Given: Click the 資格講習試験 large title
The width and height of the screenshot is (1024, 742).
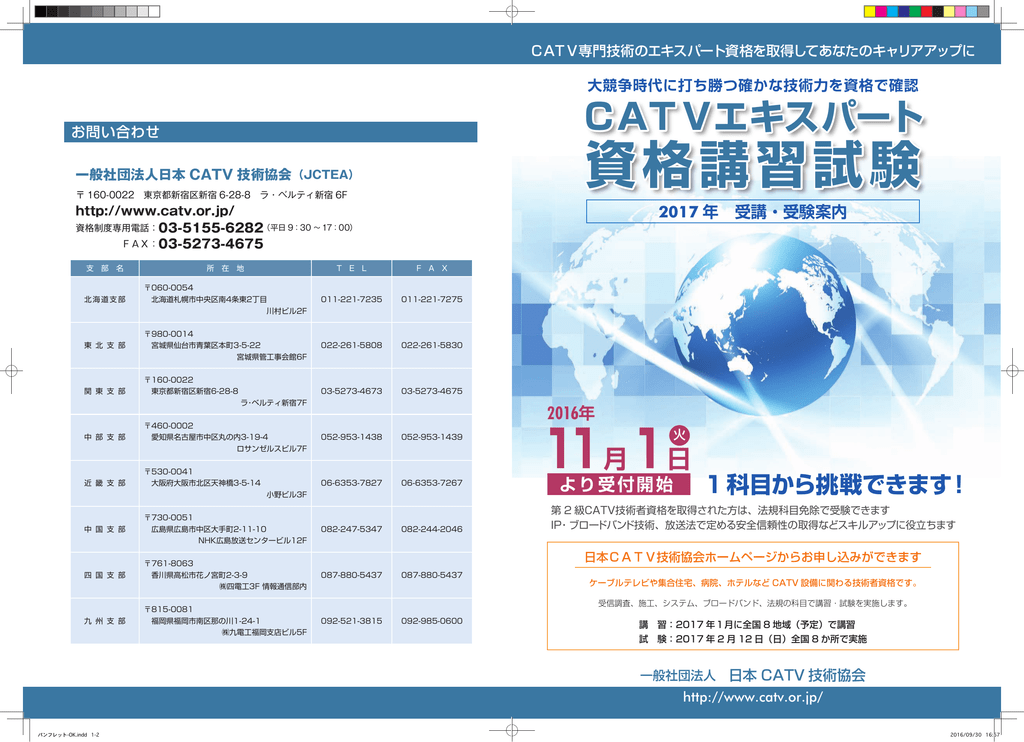Looking at the screenshot, I should 754,165.
